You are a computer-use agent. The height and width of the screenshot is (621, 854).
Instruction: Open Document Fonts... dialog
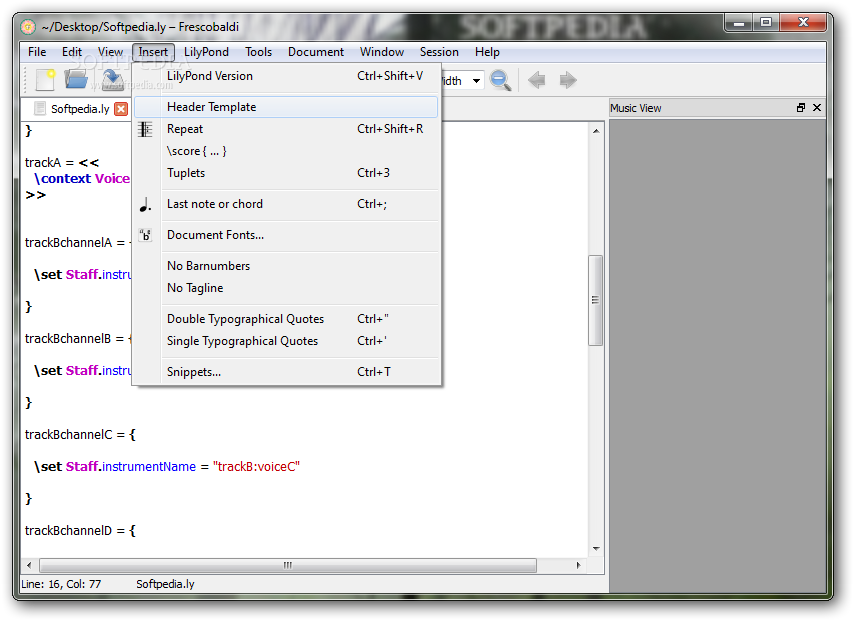point(286,235)
